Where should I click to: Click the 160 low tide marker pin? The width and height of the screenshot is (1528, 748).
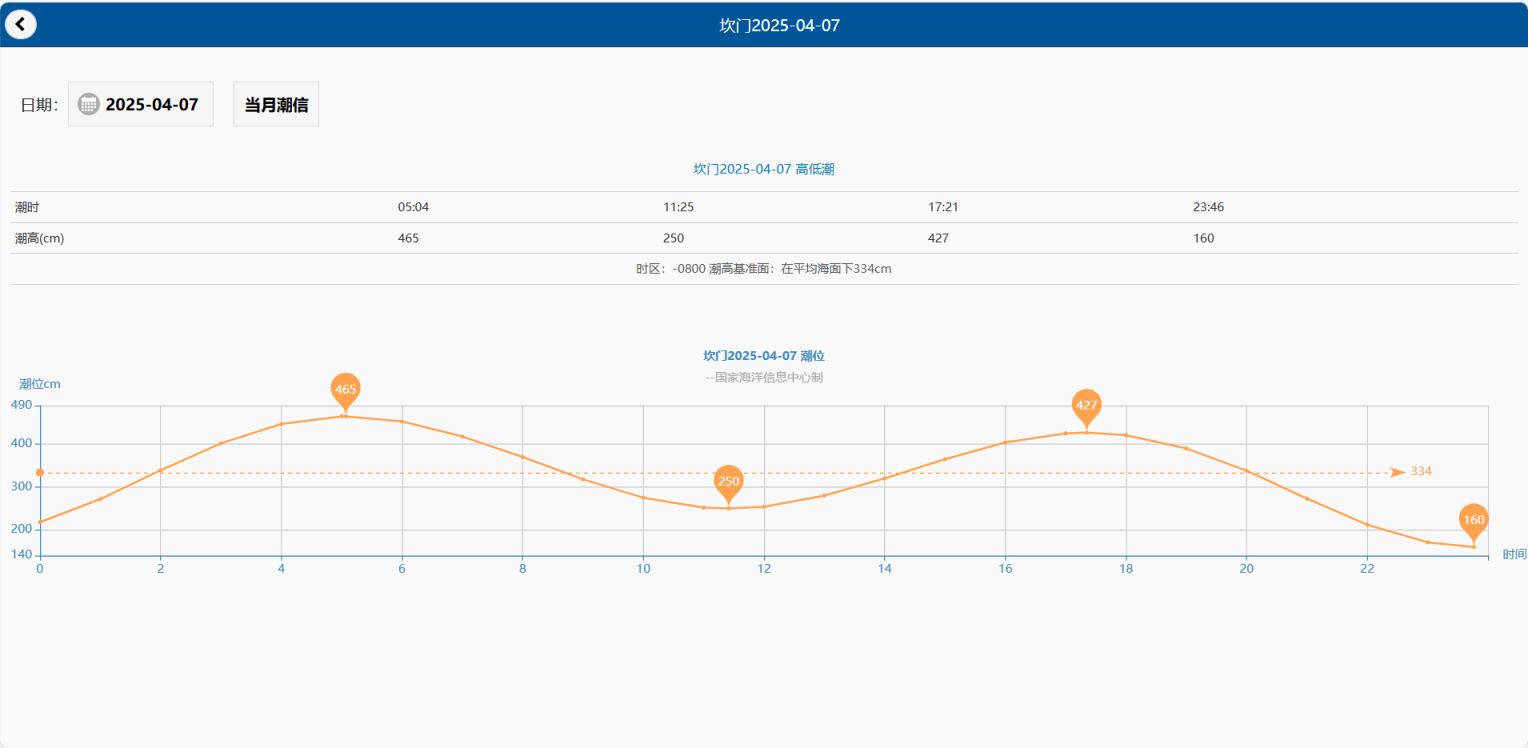[1473, 520]
